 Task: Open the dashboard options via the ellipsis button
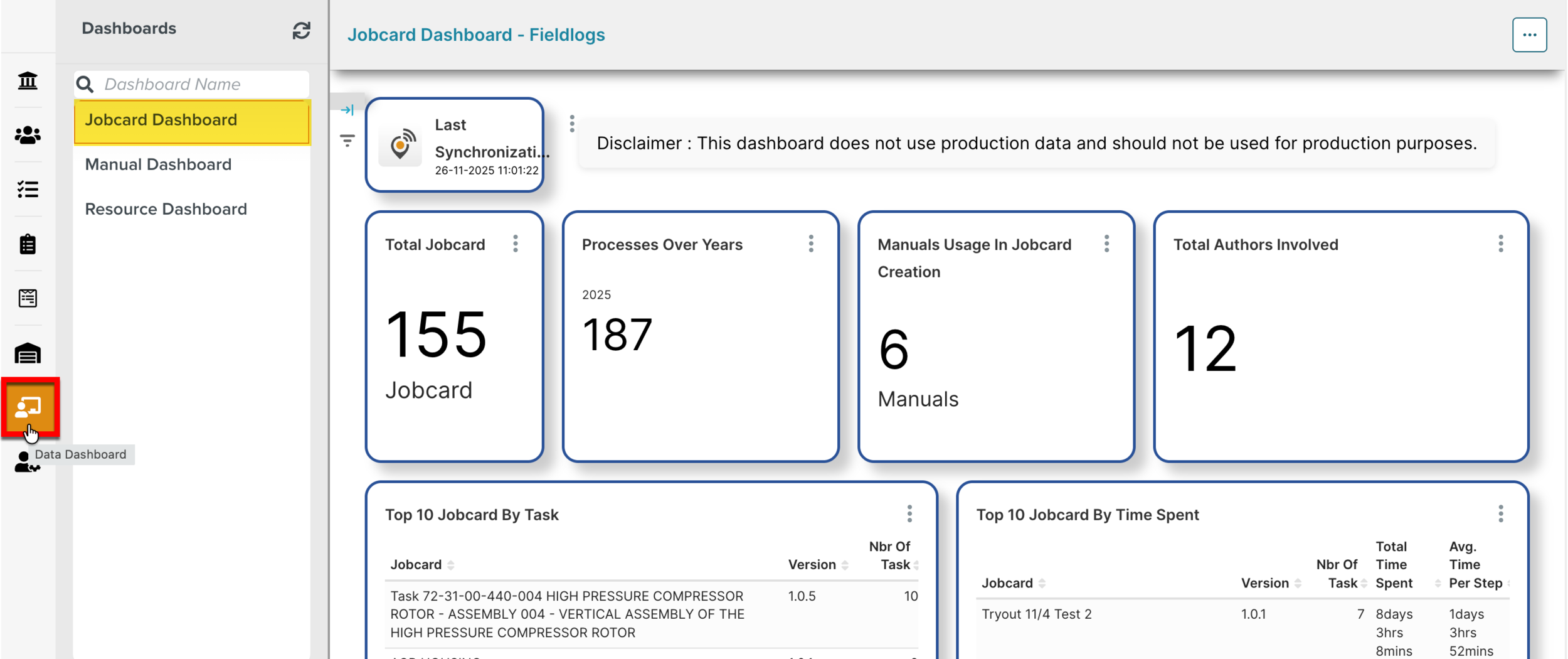[1530, 35]
